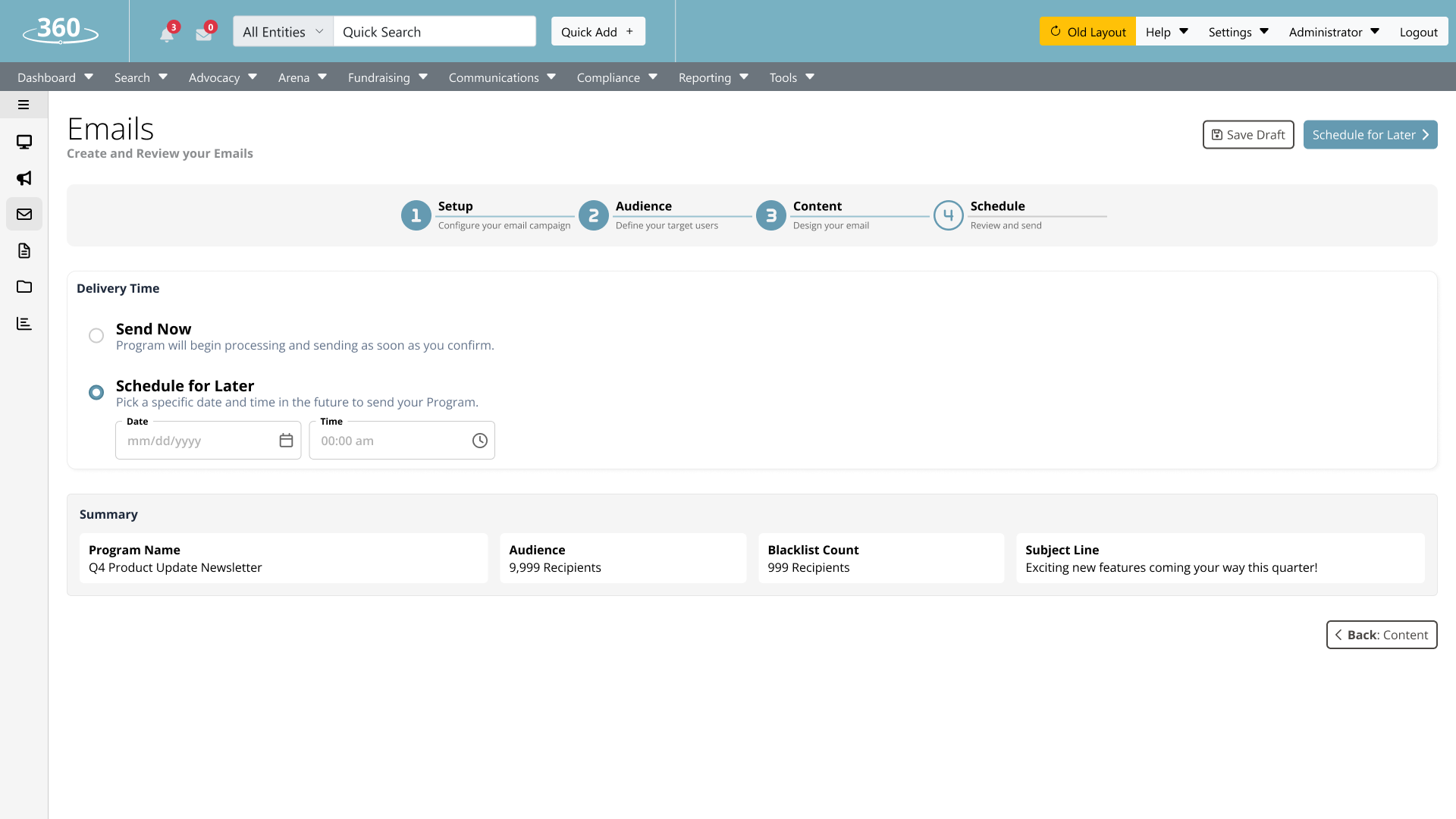This screenshot has width=1456, height=819.
Task: Click the 360 logo
Action: (x=61, y=30)
